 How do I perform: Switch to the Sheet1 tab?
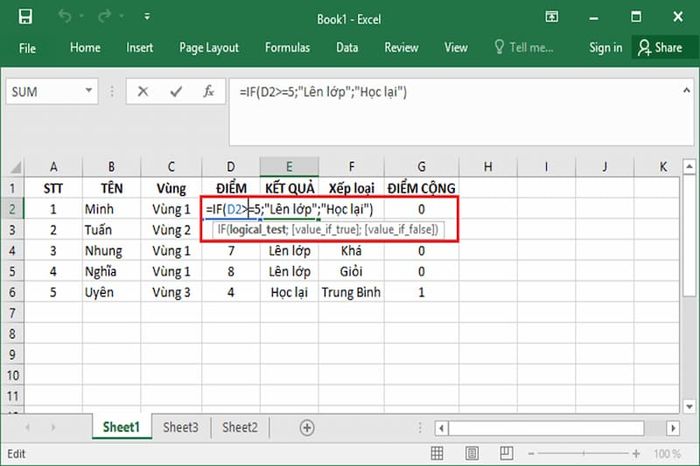tap(121, 427)
